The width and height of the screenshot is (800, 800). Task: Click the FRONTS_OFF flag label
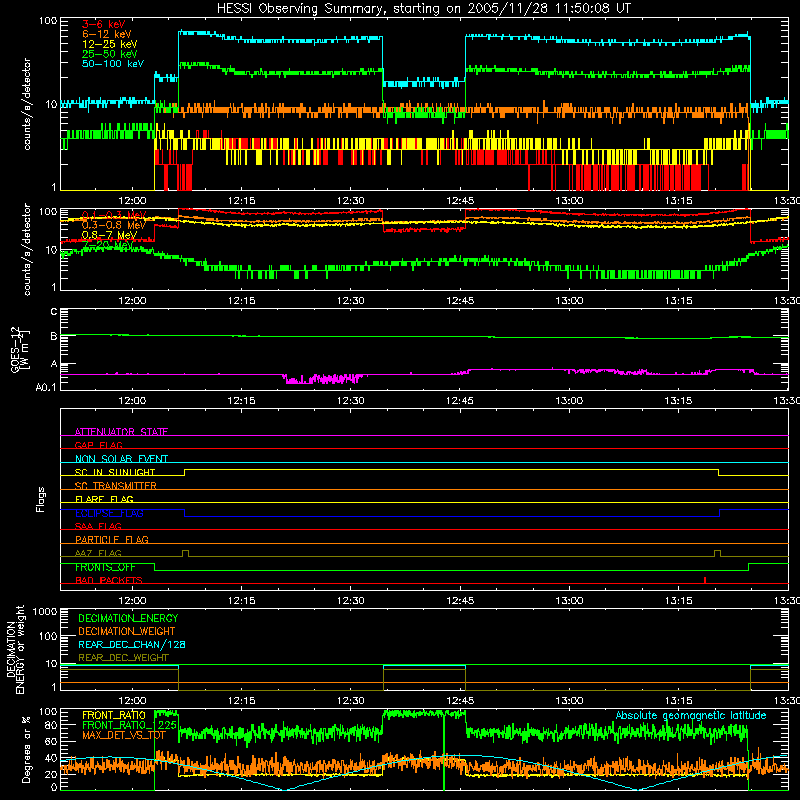pyautogui.click(x=105, y=567)
